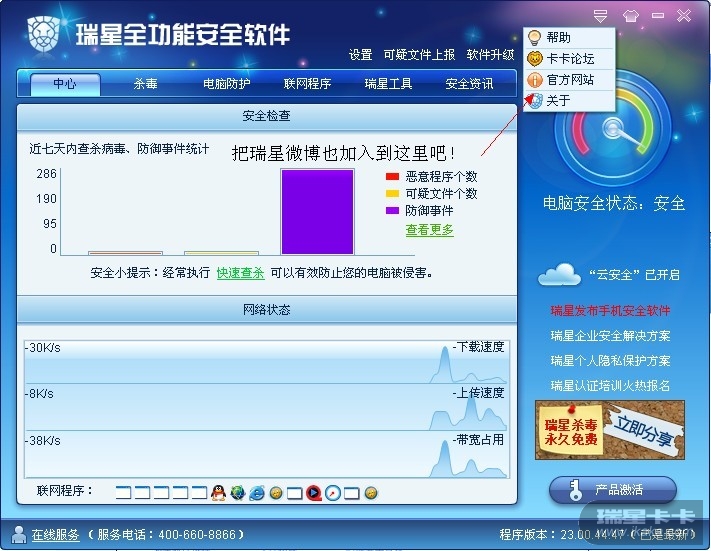Open the 联网程序 tab

point(307,84)
